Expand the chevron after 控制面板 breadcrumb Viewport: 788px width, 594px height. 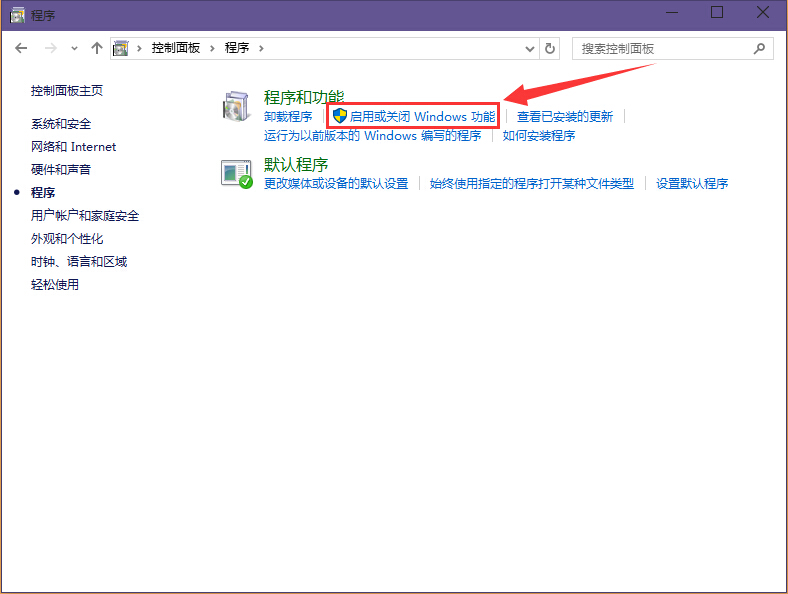point(211,48)
